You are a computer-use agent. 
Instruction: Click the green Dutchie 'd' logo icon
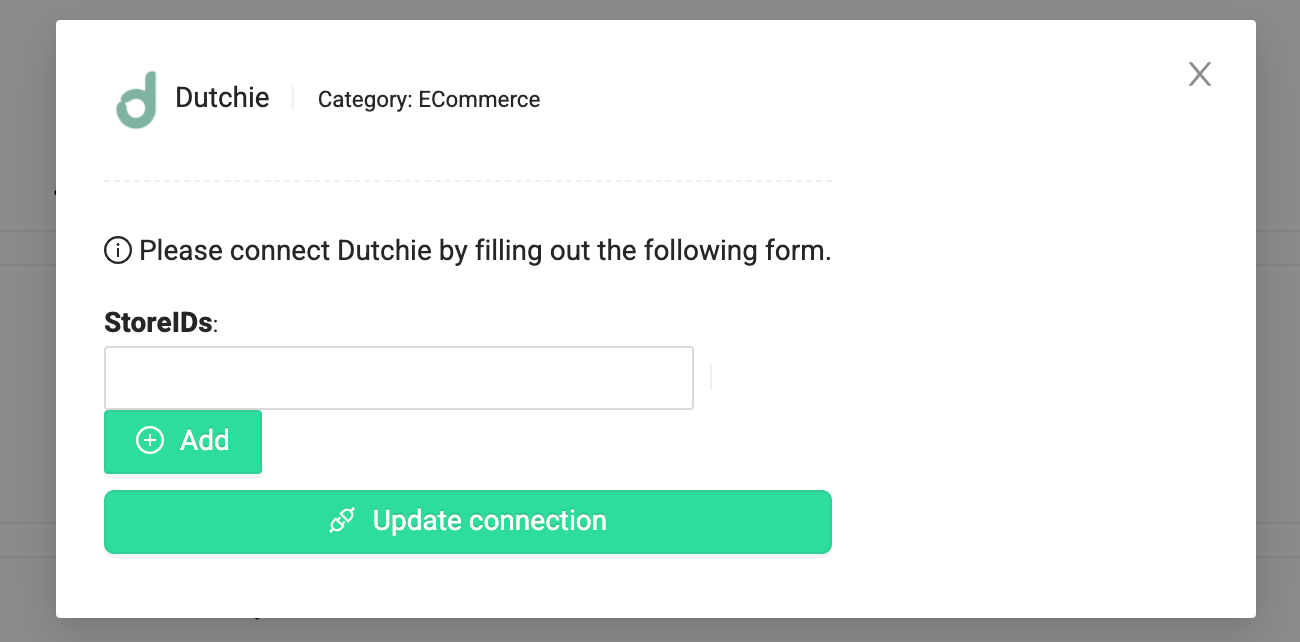pos(138,98)
